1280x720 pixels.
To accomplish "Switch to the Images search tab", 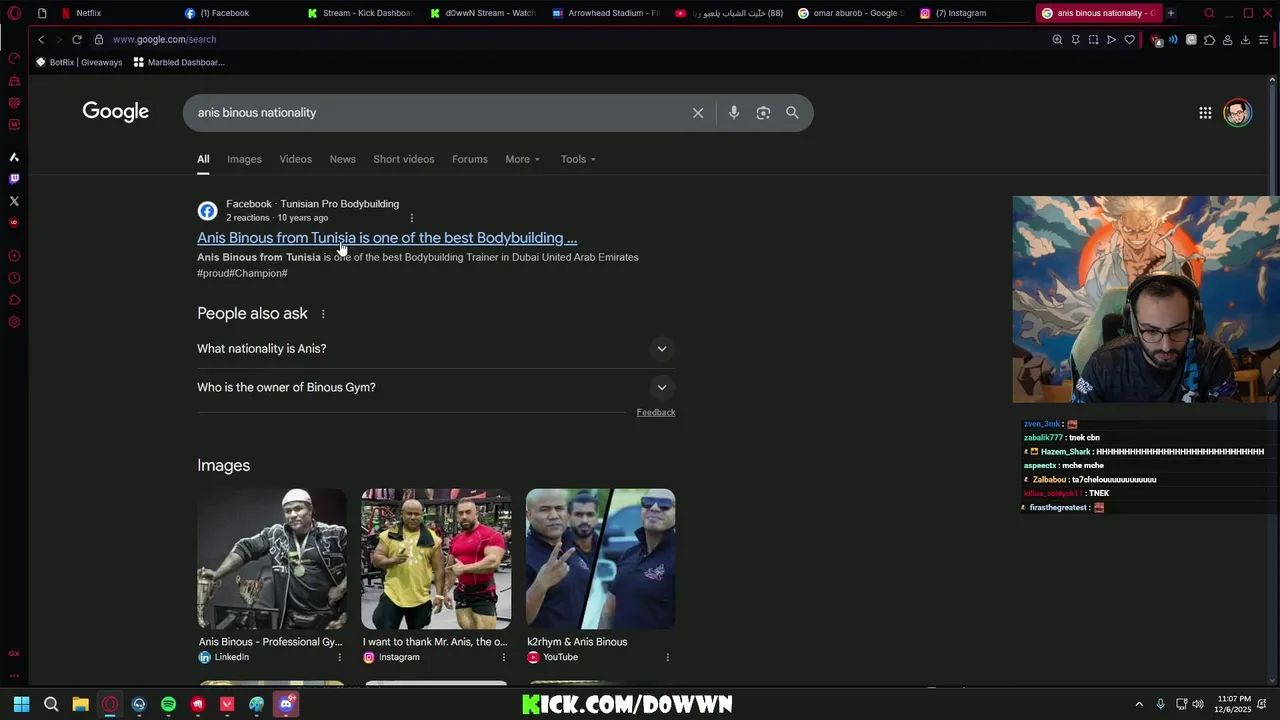I will pyautogui.click(x=244, y=159).
